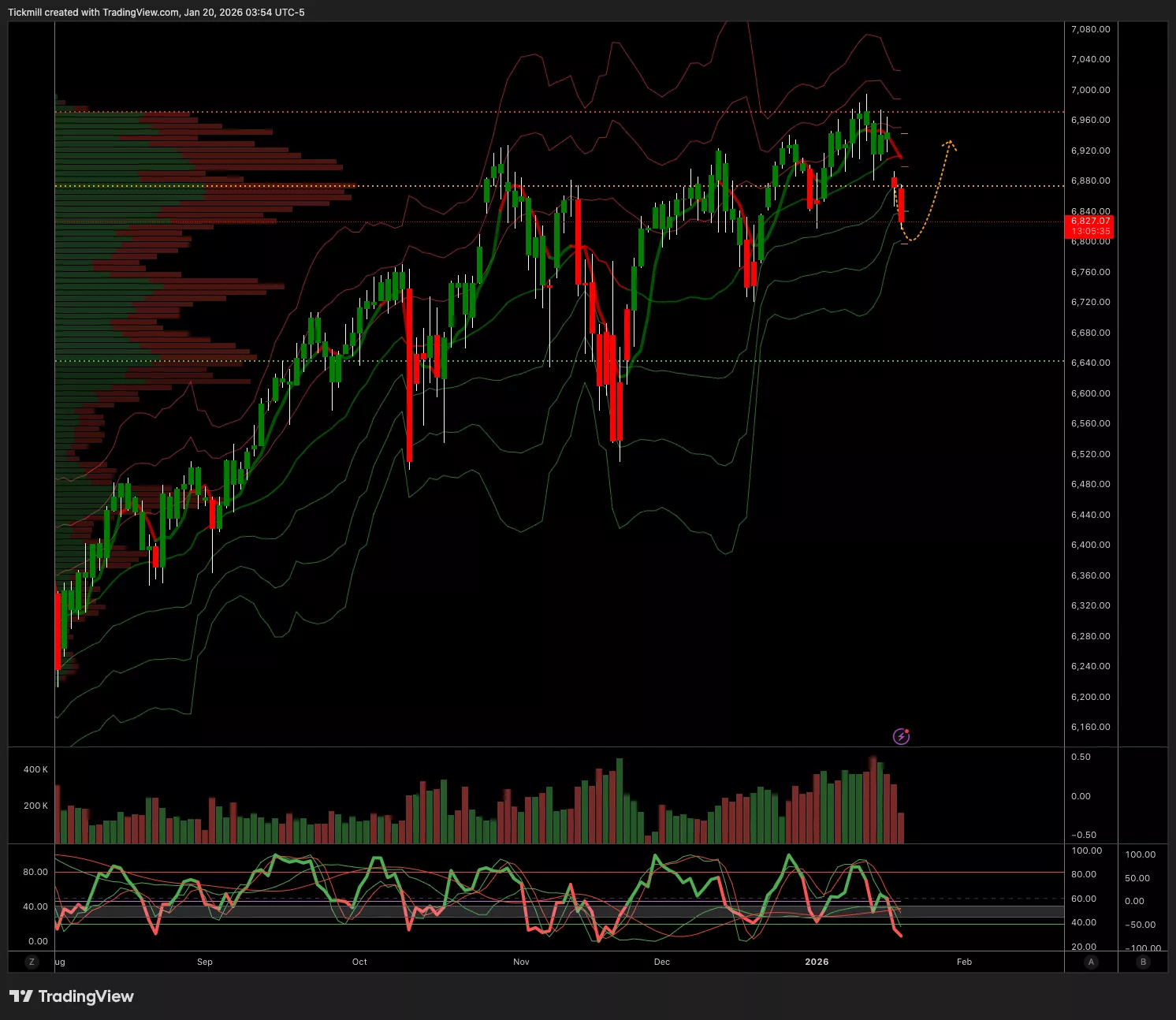Click the TradingView logo

pos(72,996)
